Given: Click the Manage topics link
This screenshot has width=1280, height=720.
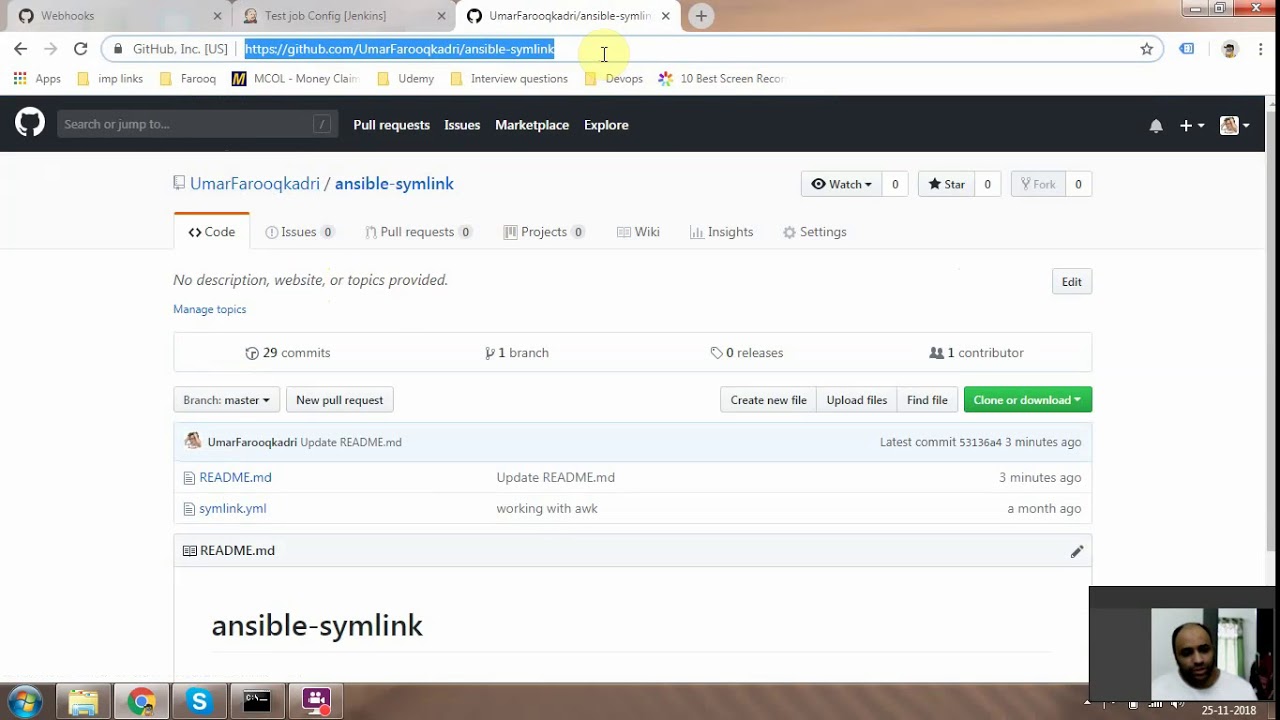Looking at the screenshot, I should pos(209,309).
